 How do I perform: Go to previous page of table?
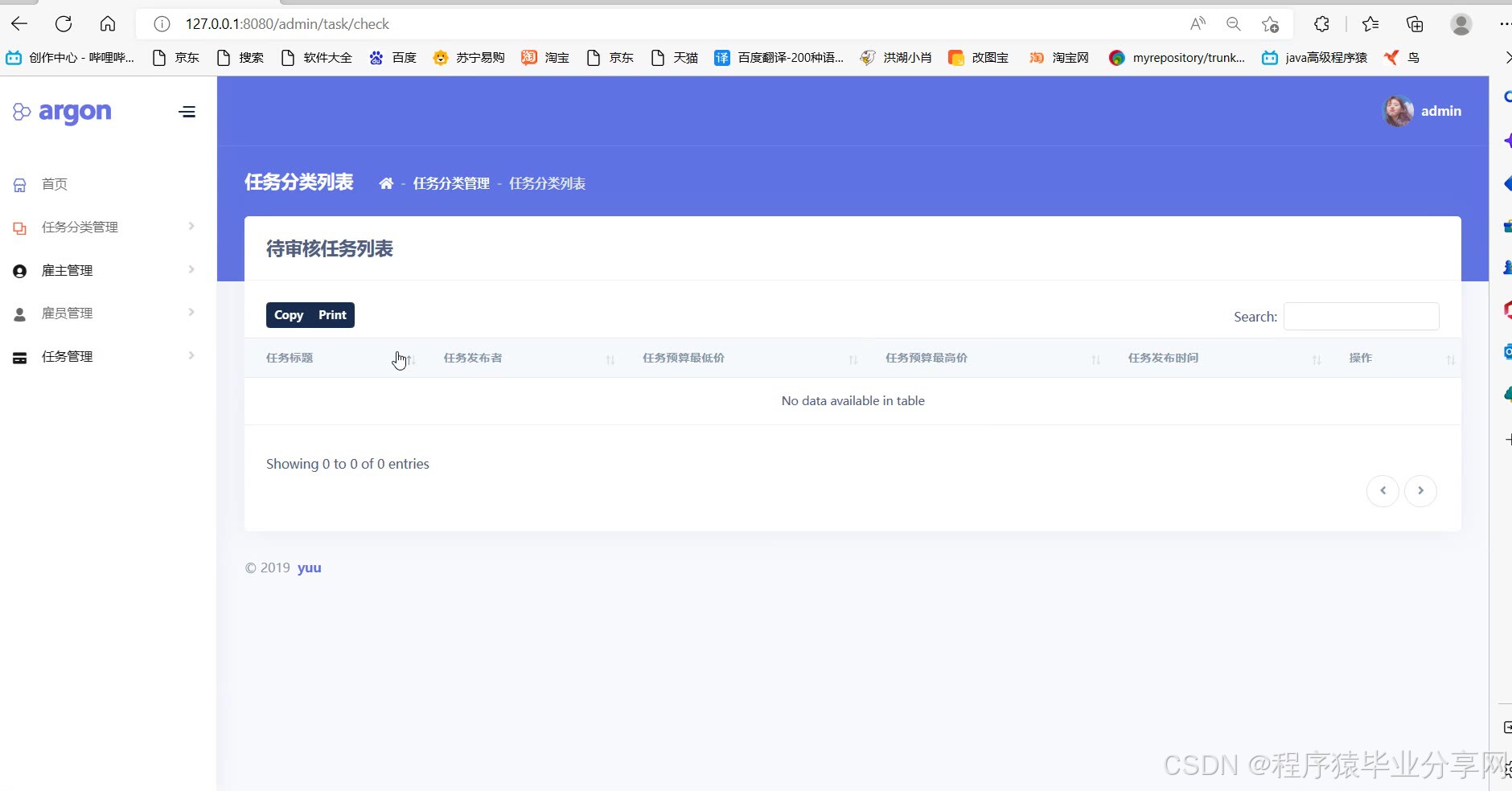[1383, 490]
